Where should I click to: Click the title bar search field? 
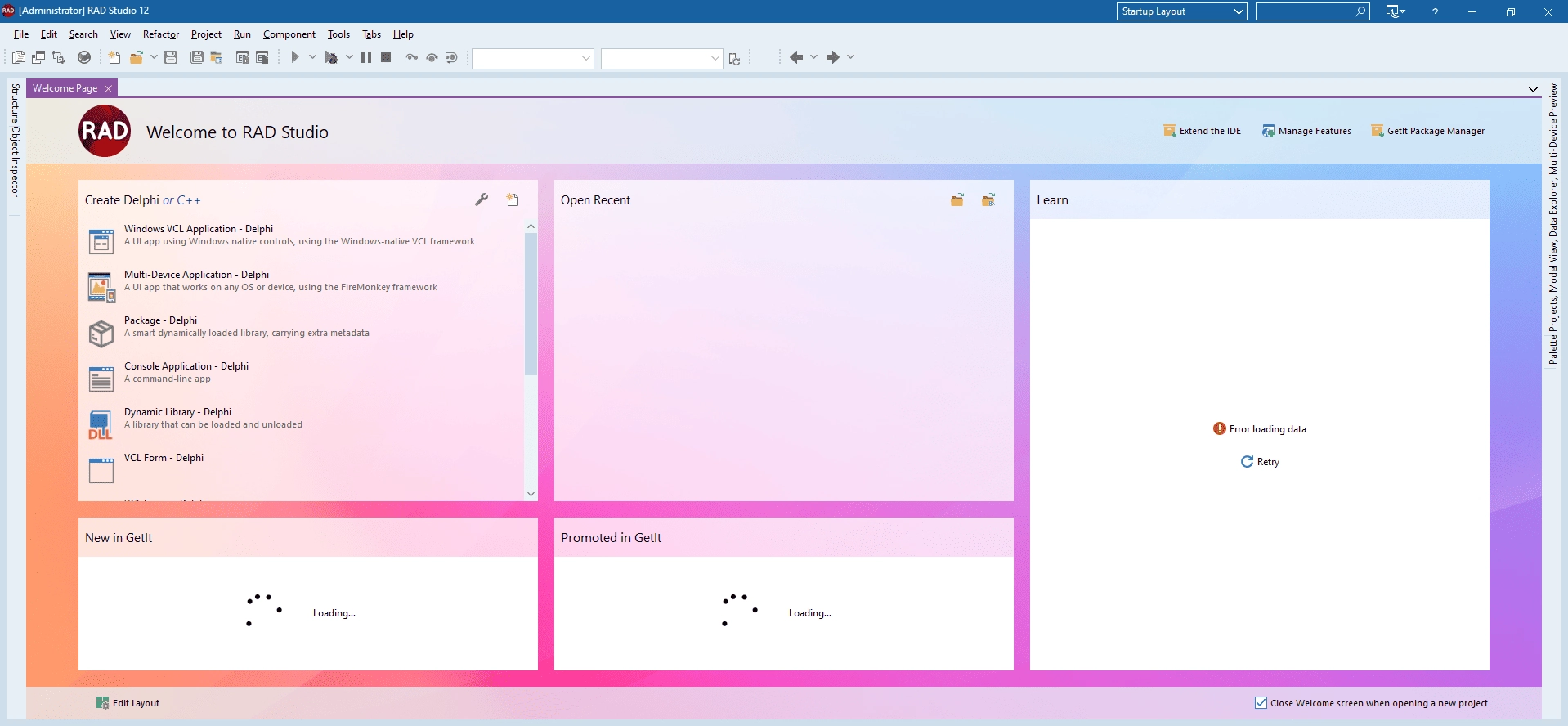pyautogui.click(x=1312, y=11)
